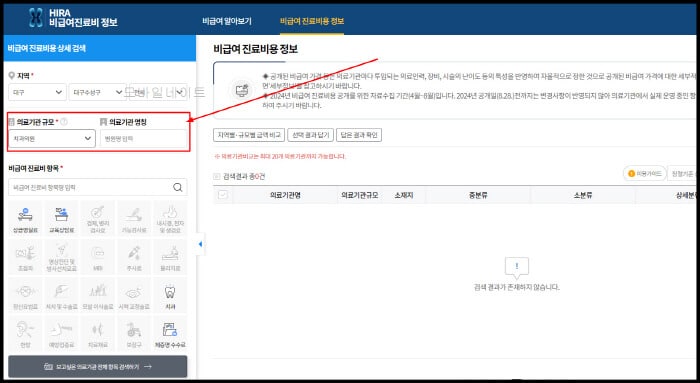700x383 pixels.
Task: Click the HIRA 비급여진료비 정보 title link
Action: [83, 17]
